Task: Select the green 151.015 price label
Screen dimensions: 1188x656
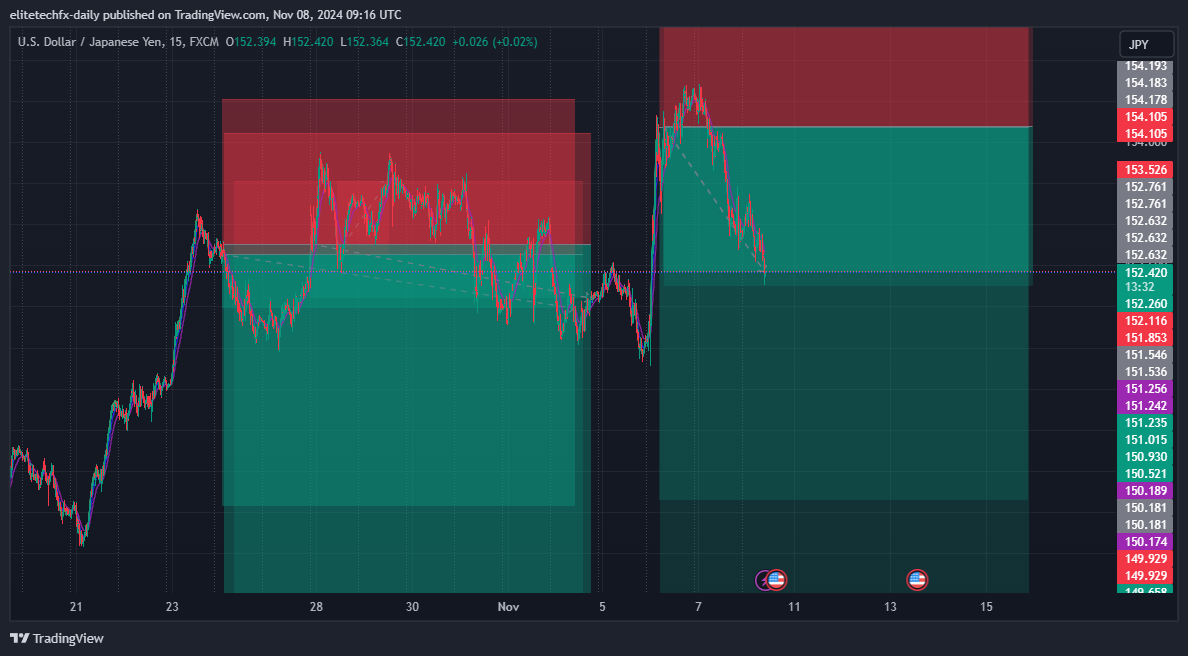Action: click(x=1145, y=439)
